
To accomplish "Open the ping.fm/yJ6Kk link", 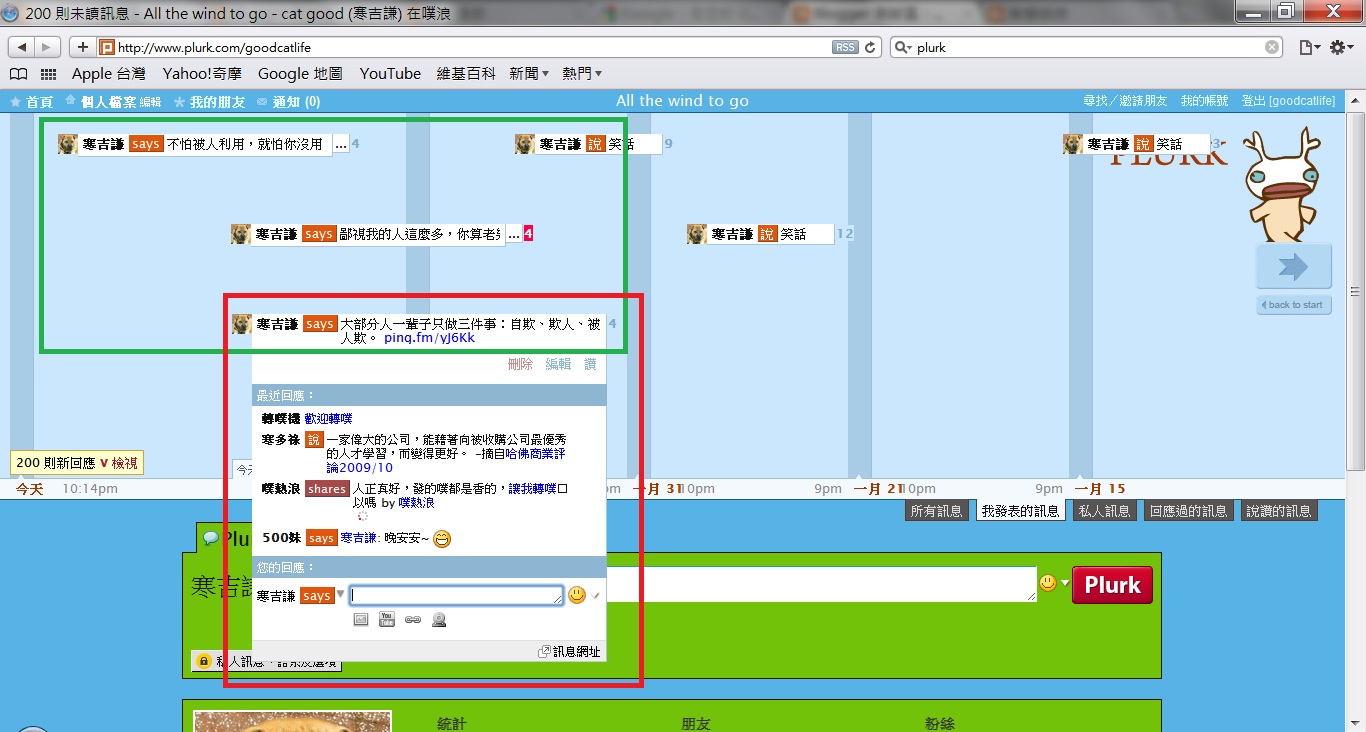I will 429,338.
